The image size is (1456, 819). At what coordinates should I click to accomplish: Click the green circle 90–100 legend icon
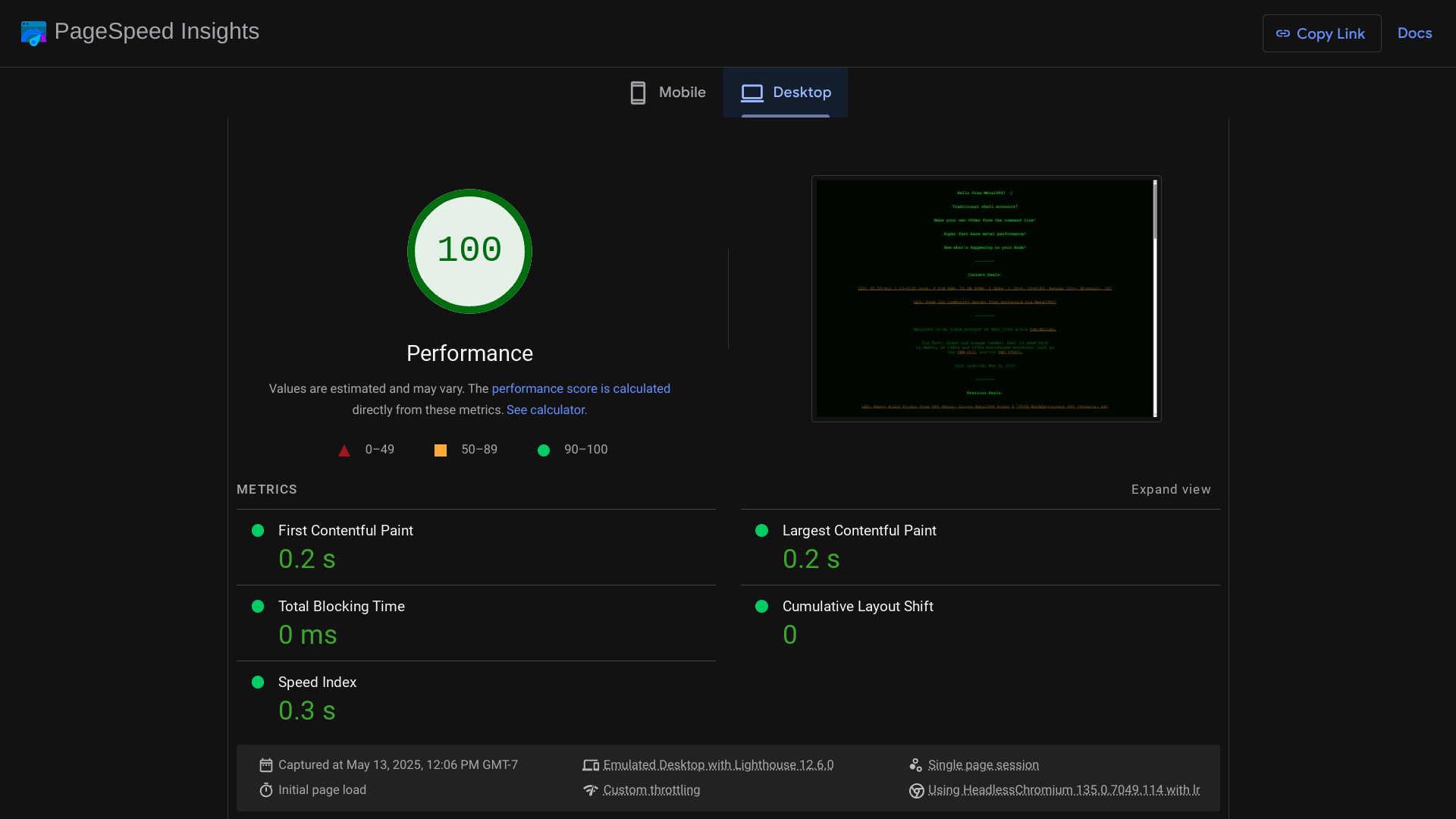pos(544,450)
